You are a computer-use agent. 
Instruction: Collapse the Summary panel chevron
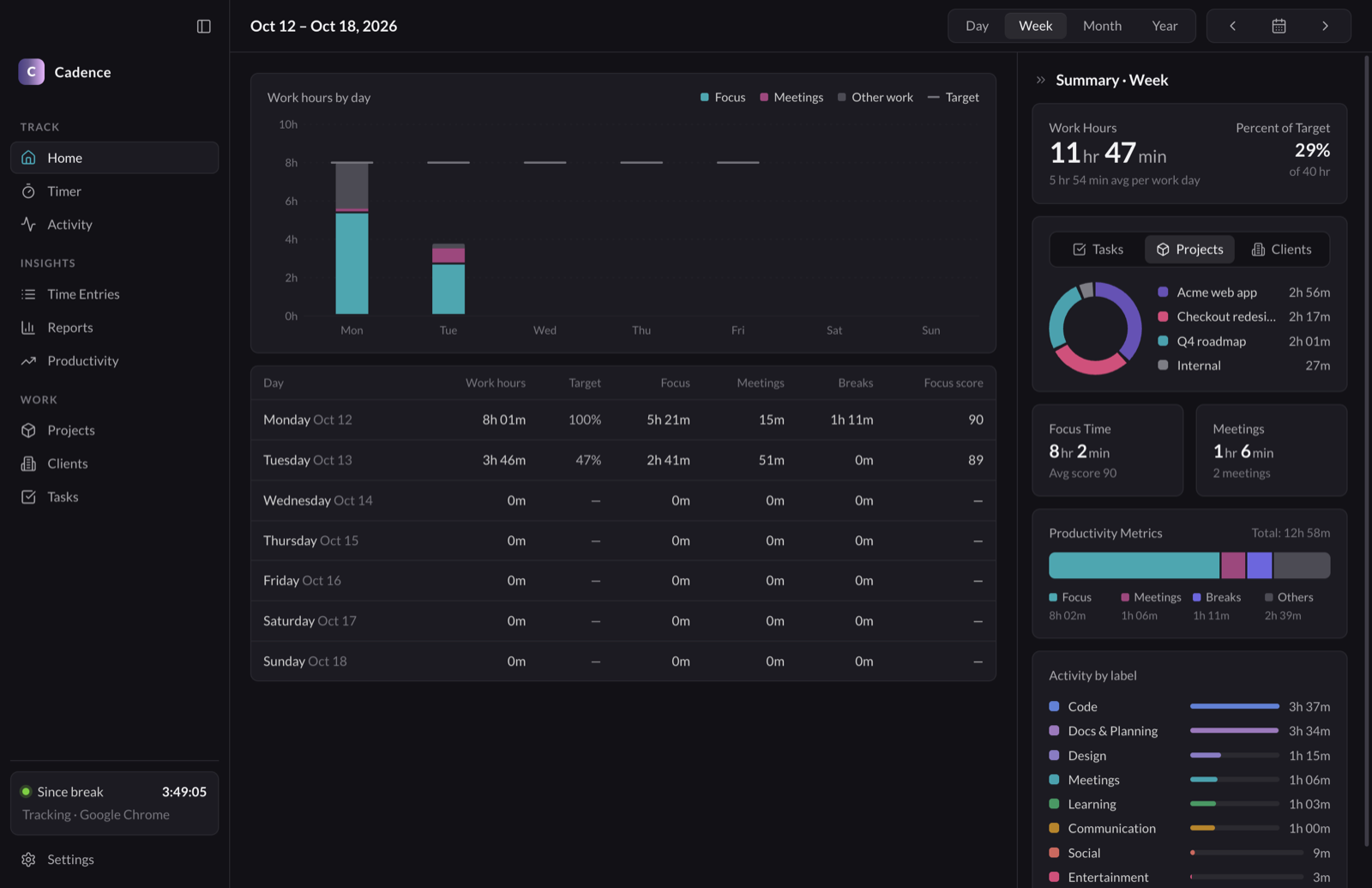1041,80
